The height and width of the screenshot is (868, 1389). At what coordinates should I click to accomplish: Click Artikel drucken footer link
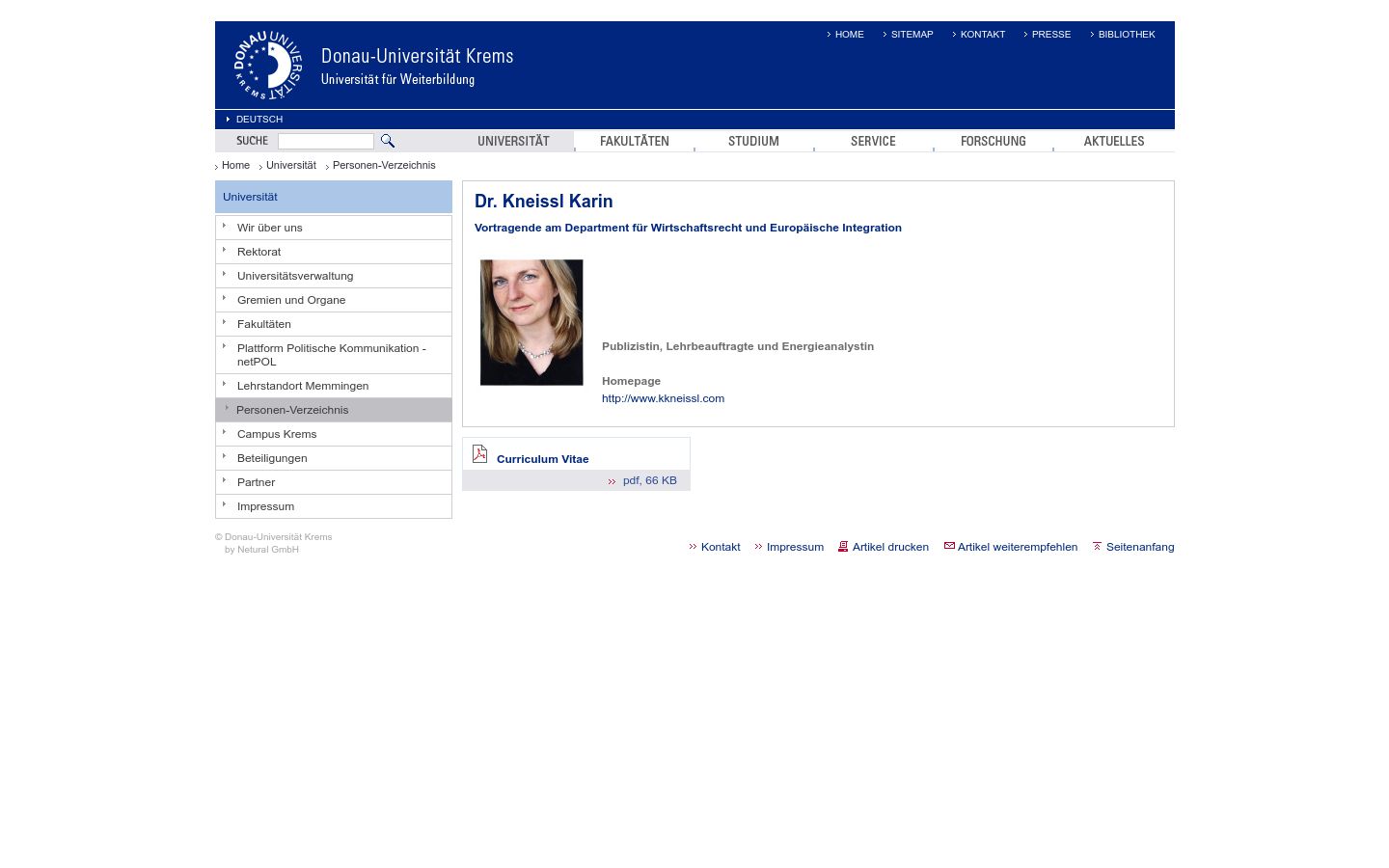[890, 547]
